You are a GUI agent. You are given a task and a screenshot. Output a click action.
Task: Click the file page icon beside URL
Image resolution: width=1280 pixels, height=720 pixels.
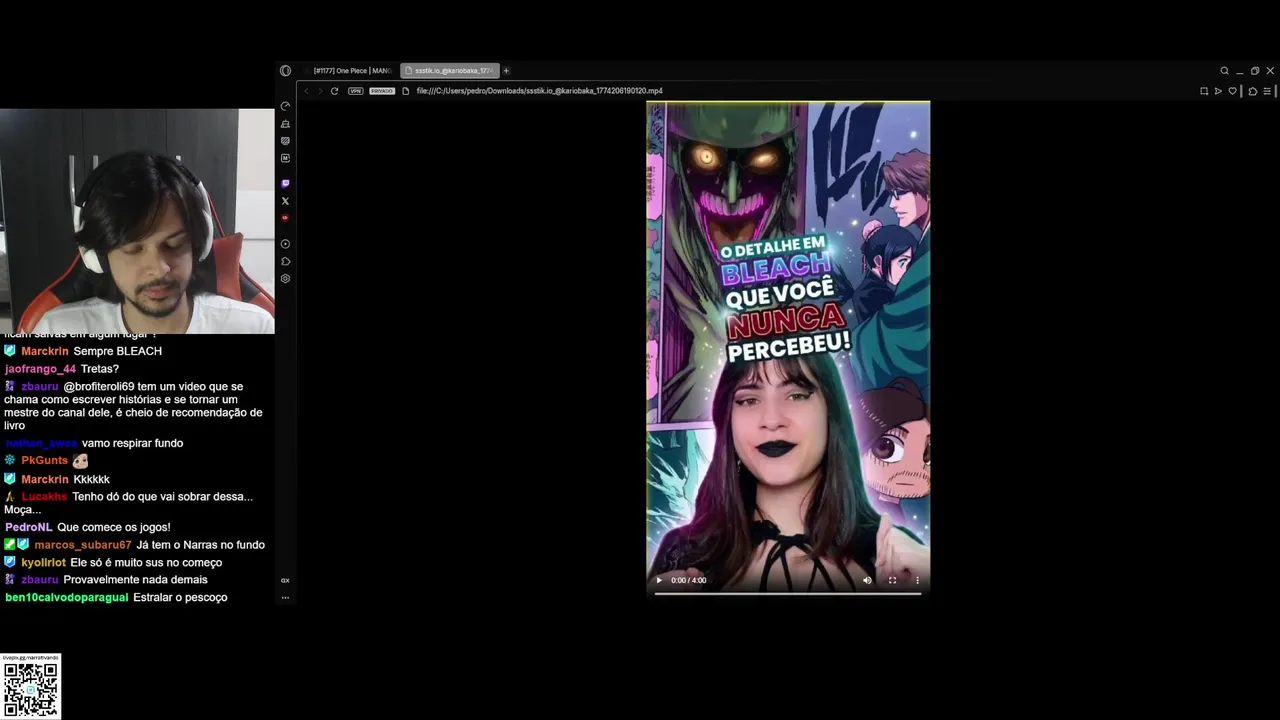(x=405, y=91)
